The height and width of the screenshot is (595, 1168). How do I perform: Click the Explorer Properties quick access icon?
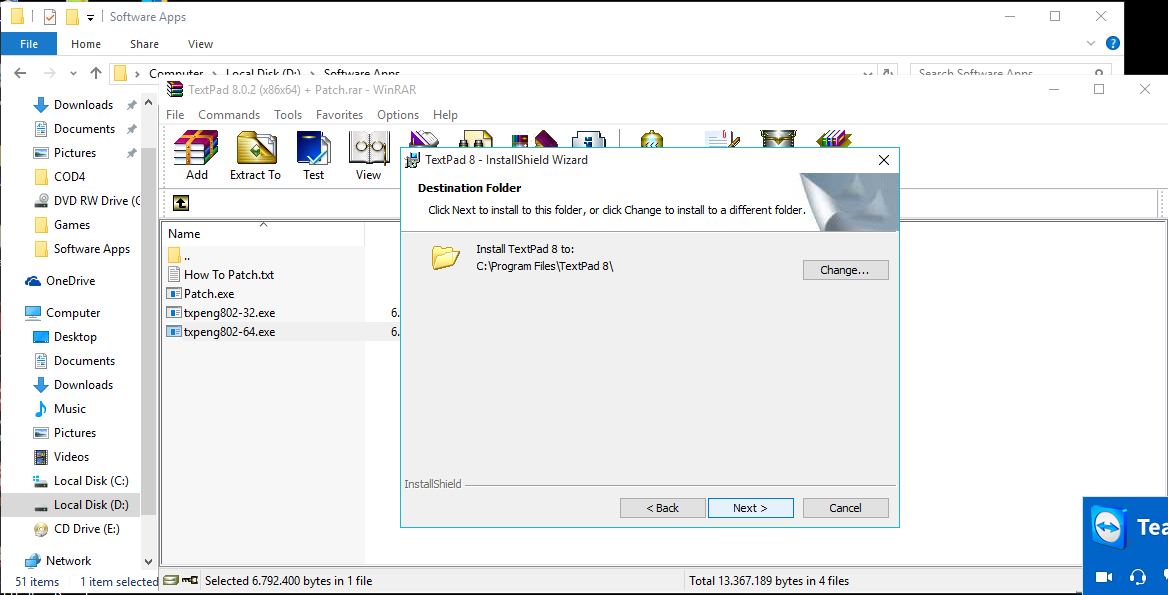[x=50, y=16]
